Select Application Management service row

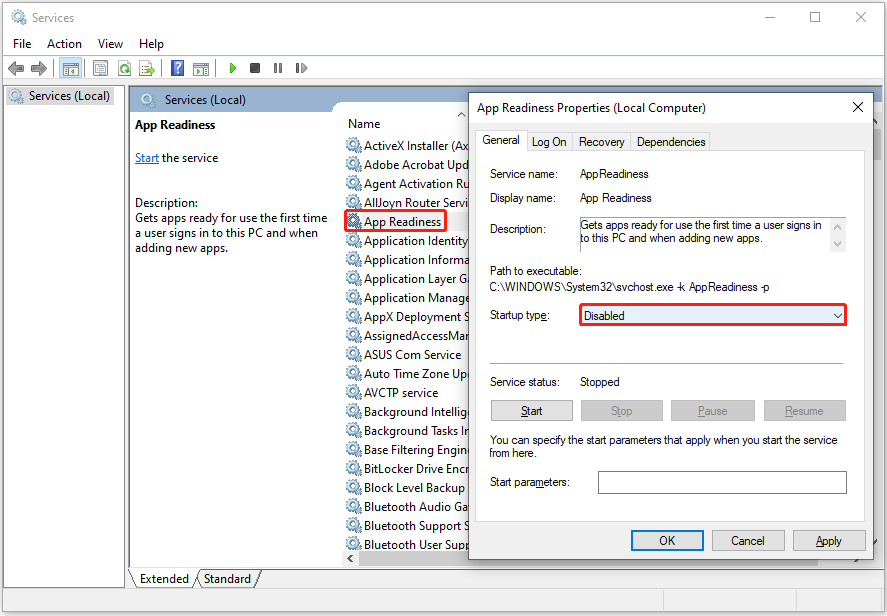pos(407,298)
